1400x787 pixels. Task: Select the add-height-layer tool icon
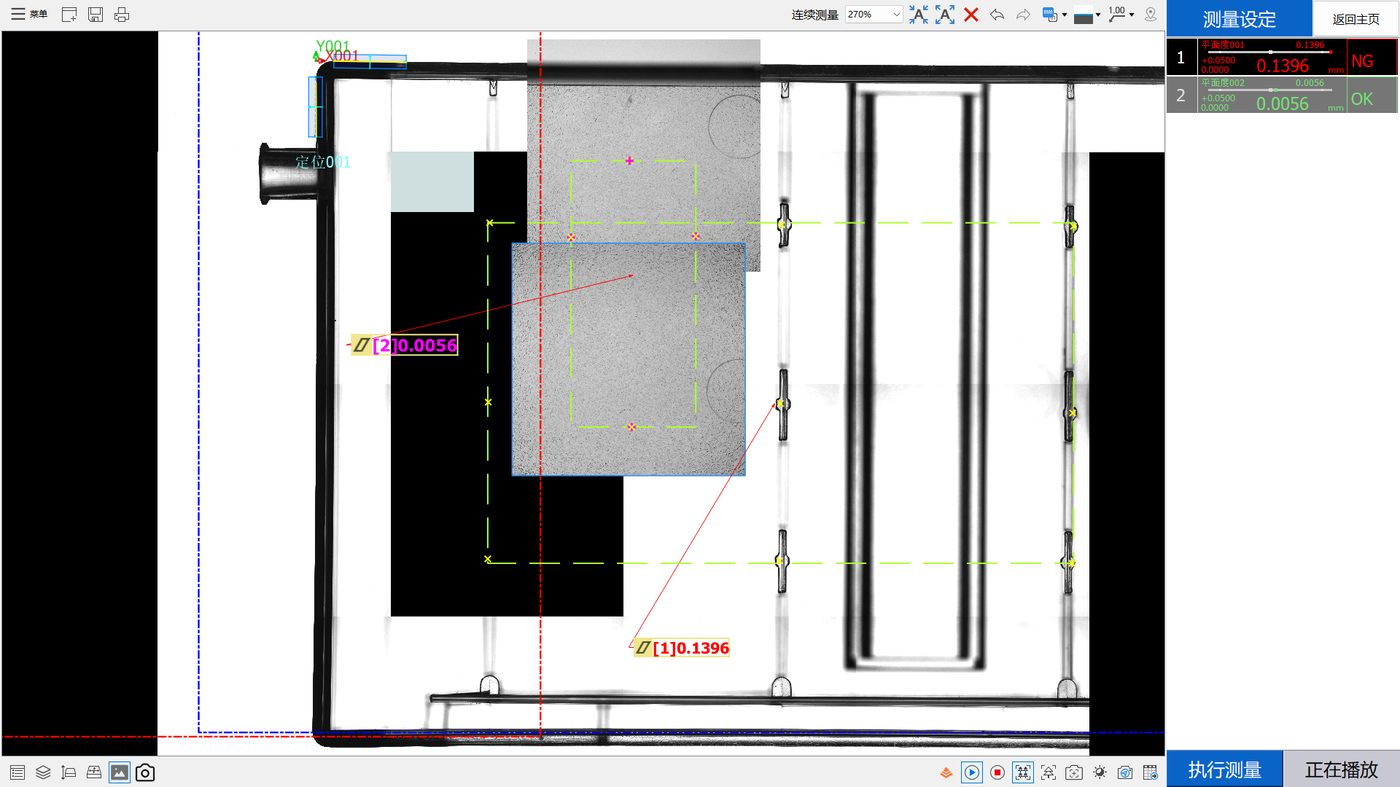(94, 772)
